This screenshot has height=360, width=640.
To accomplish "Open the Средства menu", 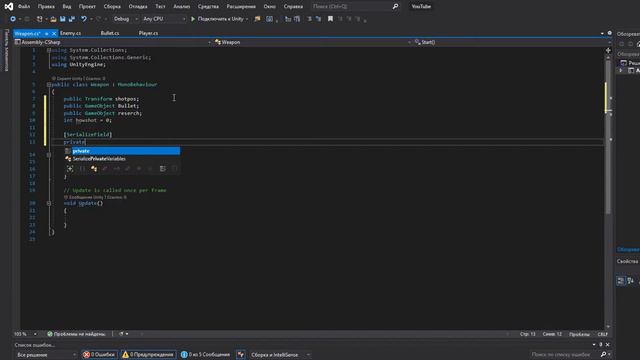I will coord(208,7).
